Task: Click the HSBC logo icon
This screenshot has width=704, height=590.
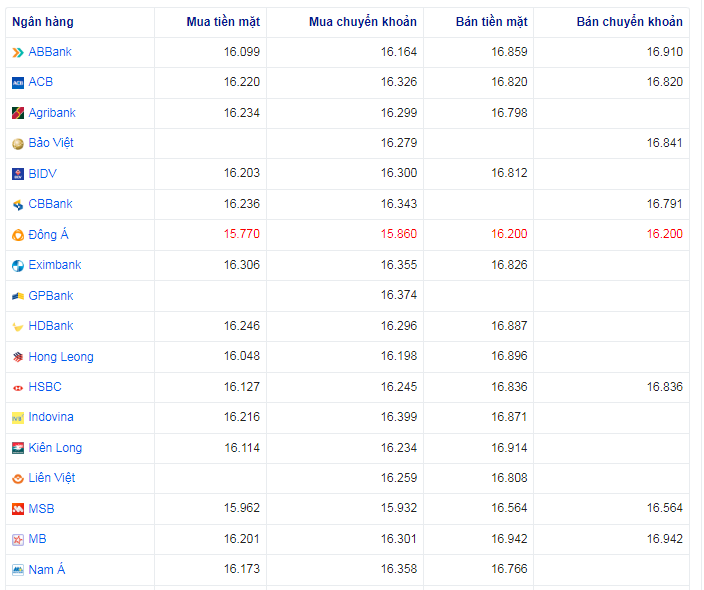Action: [x=18, y=387]
